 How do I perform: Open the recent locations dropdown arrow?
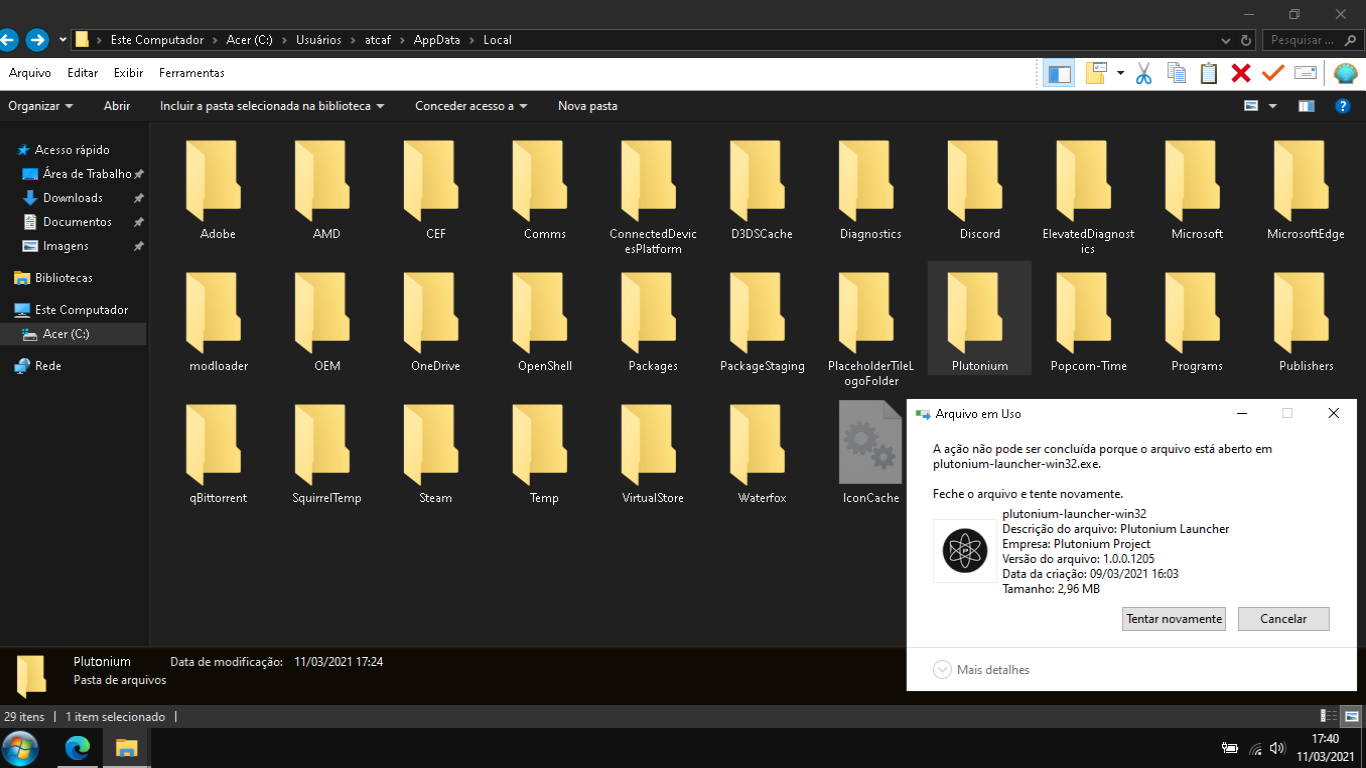tap(62, 40)
